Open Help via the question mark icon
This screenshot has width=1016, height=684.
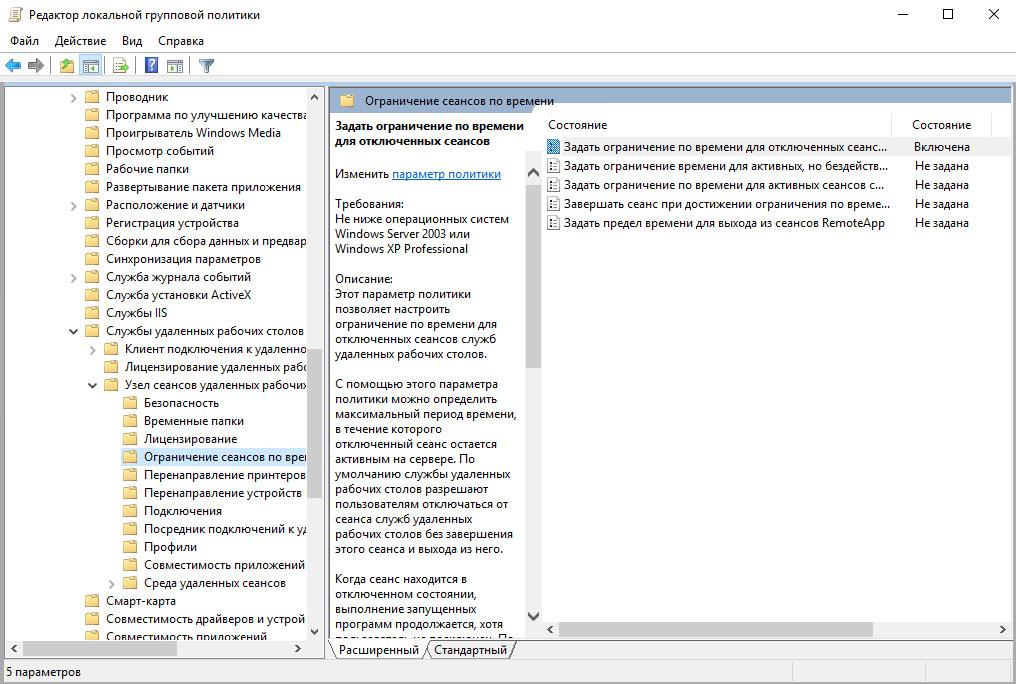pyautogui.click(x=151, y=65)
